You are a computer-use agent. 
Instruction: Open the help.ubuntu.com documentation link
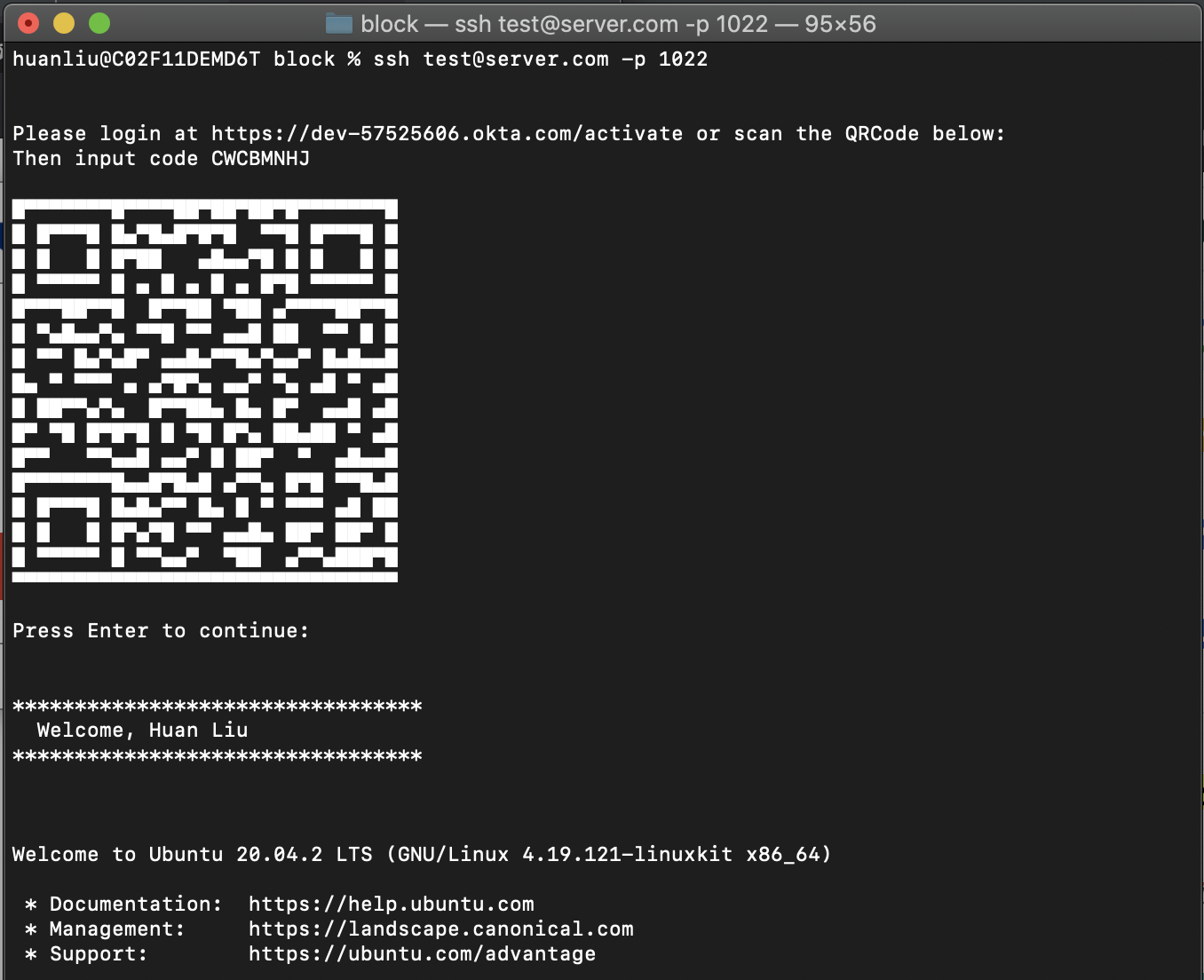tap(391, 905)
